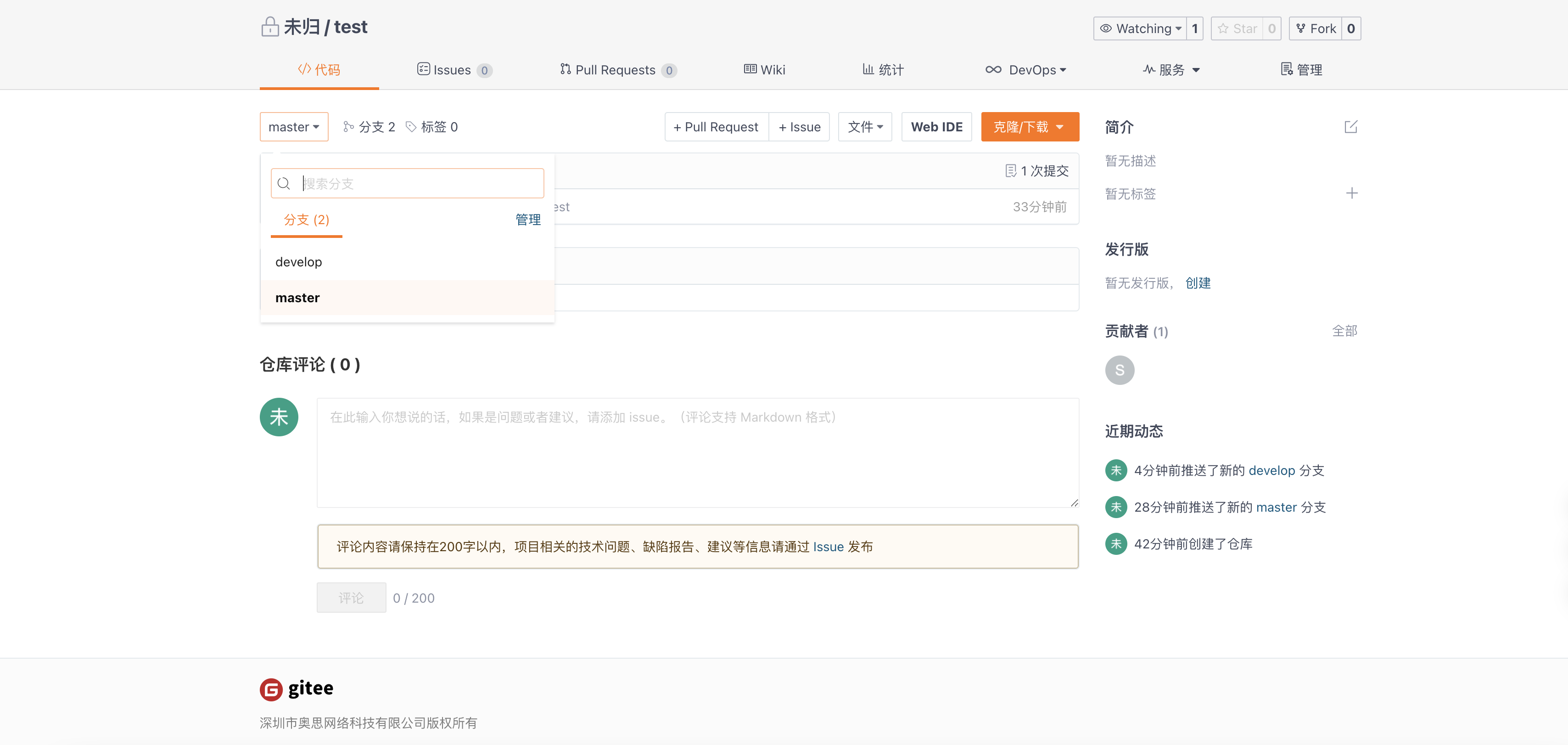This screenshot has height=745, width=1568.
Task: Click the edit introduction pencil icon
Action: tap(1351, 127)
